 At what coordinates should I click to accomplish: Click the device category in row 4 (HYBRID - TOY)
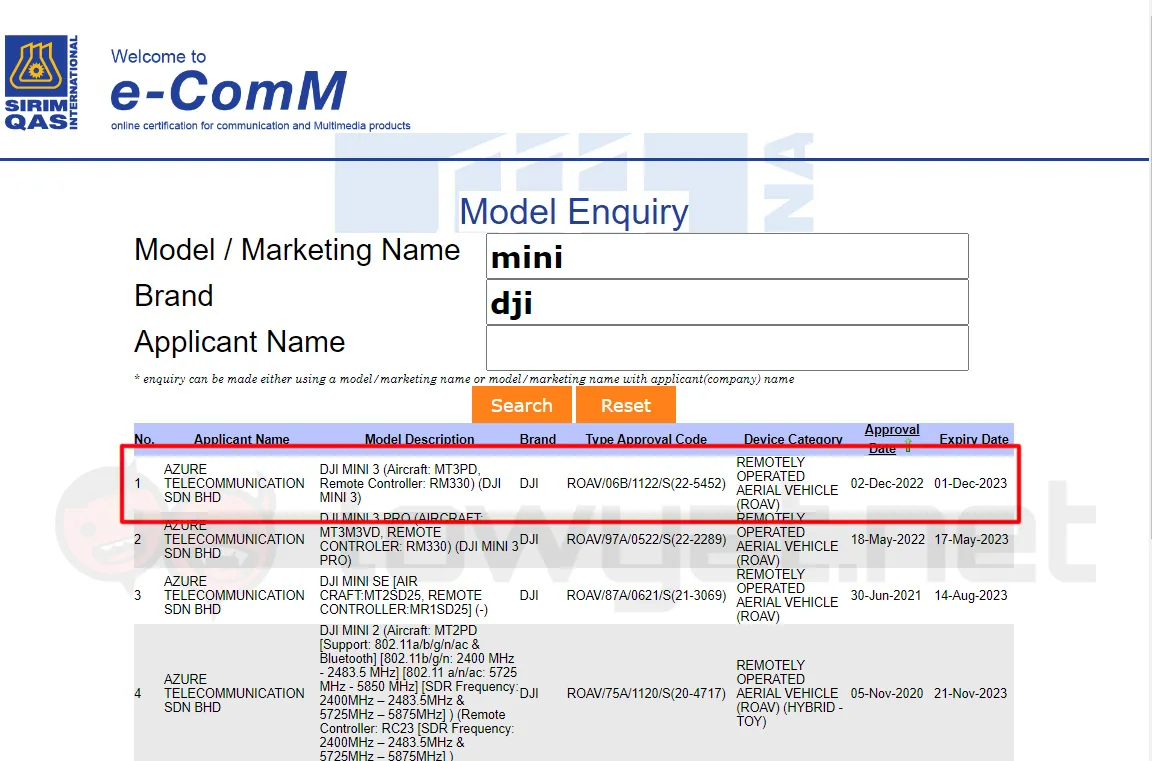pyautogui.click(x=789, y=693)
